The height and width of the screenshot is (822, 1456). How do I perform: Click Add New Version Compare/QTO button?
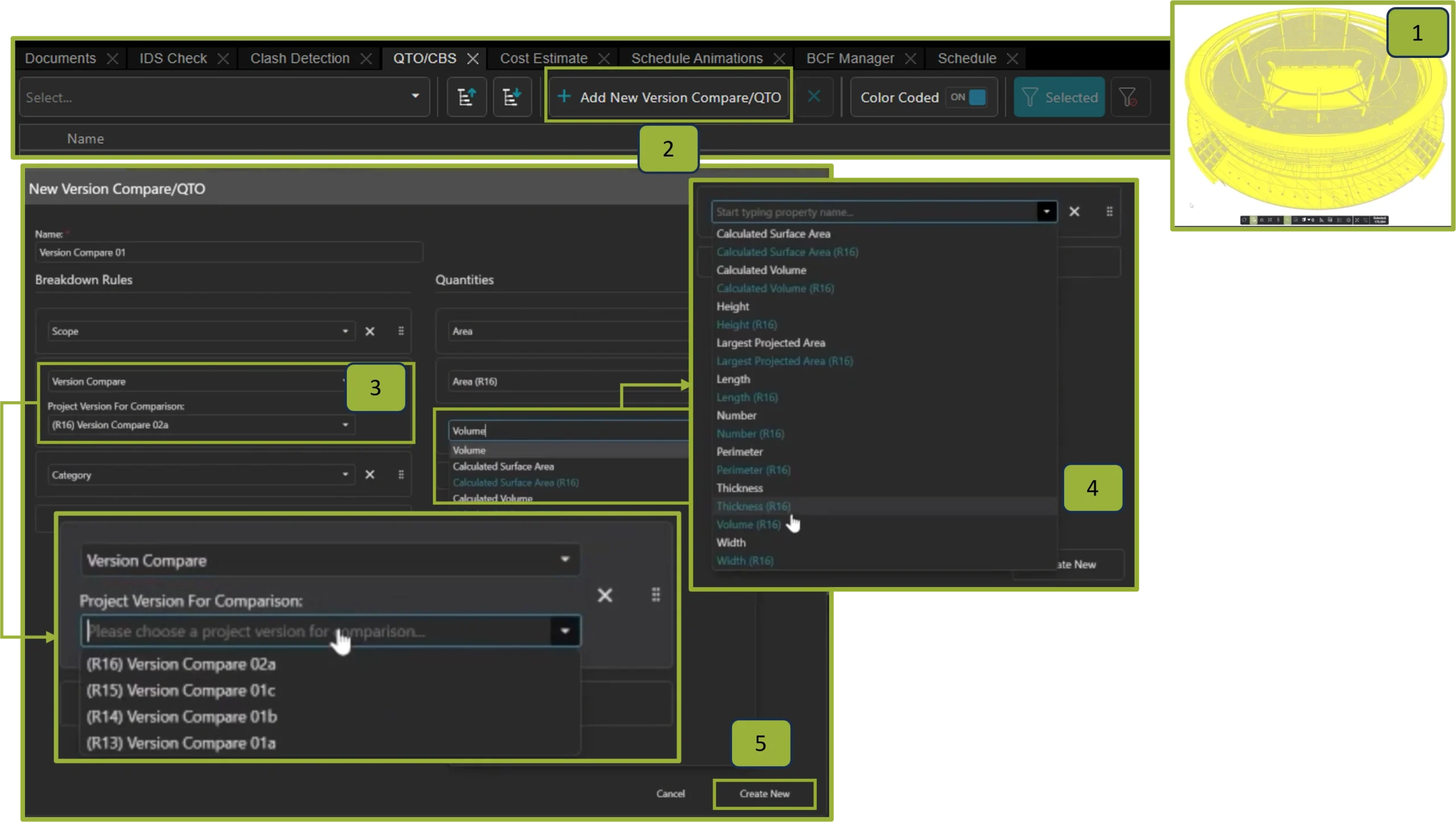tap(669, 97)
